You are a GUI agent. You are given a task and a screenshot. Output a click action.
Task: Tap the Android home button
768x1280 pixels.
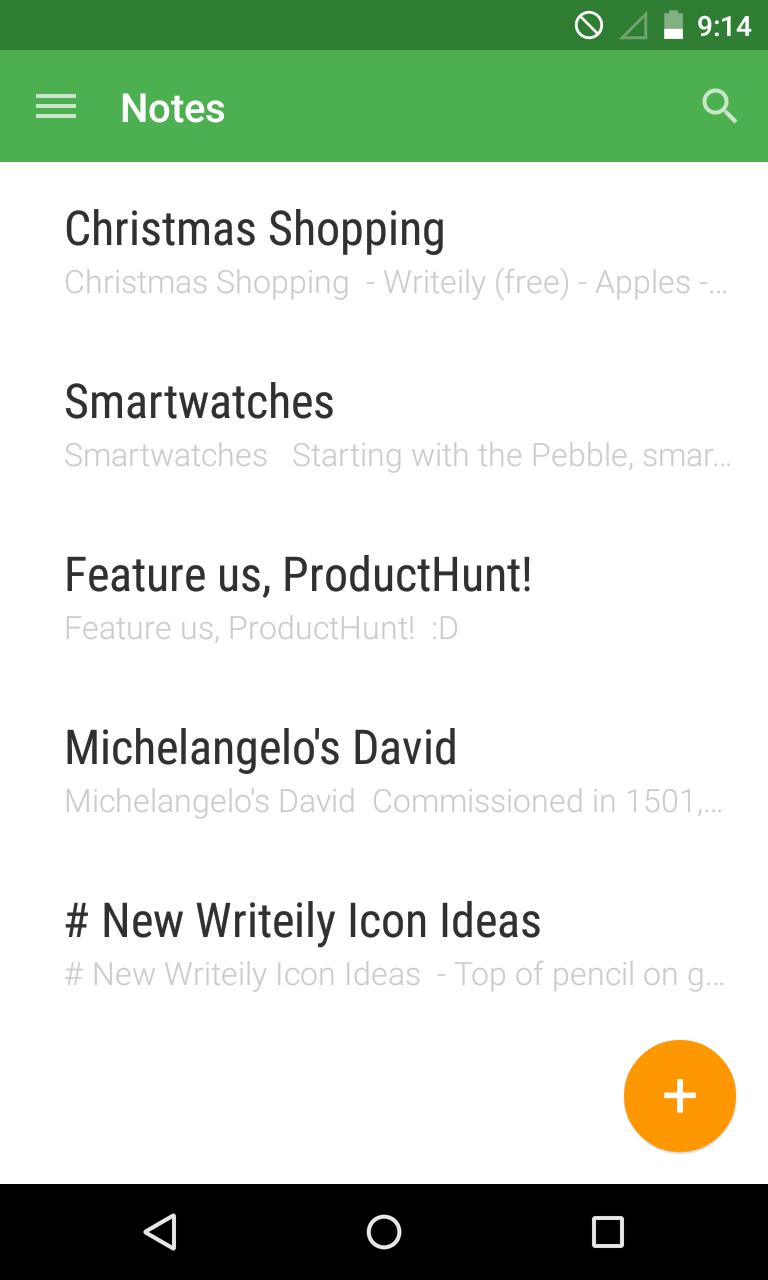tap(384, 1231)
